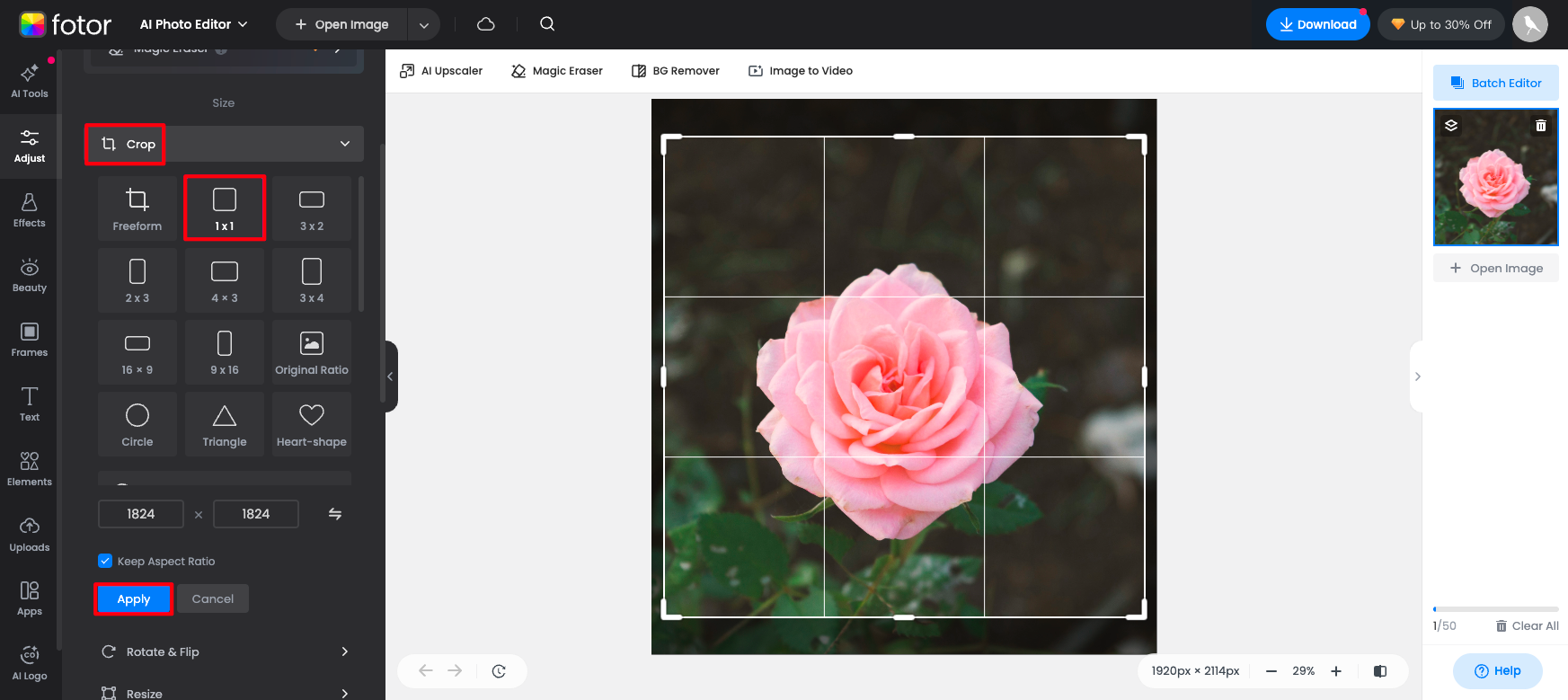
Task: Click the crop height input field
Action: (x=256, y=514)
